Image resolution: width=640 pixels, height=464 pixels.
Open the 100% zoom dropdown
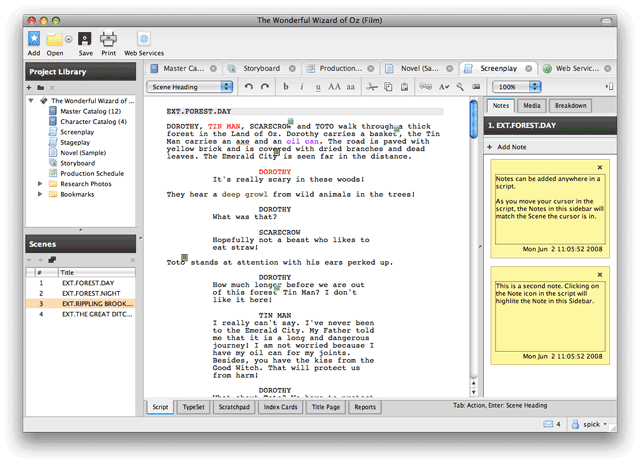(516, 87)
